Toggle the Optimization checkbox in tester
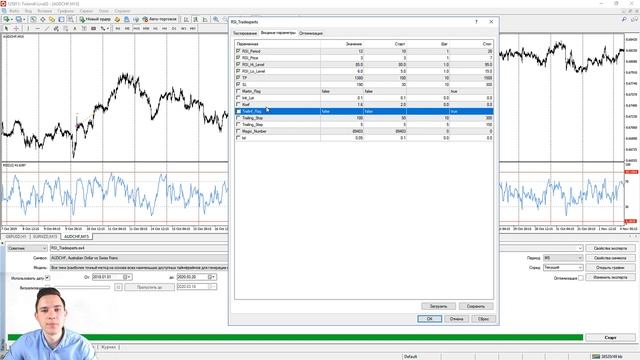The width and height of the screenshot is (640, 360). tap(580, 278)
